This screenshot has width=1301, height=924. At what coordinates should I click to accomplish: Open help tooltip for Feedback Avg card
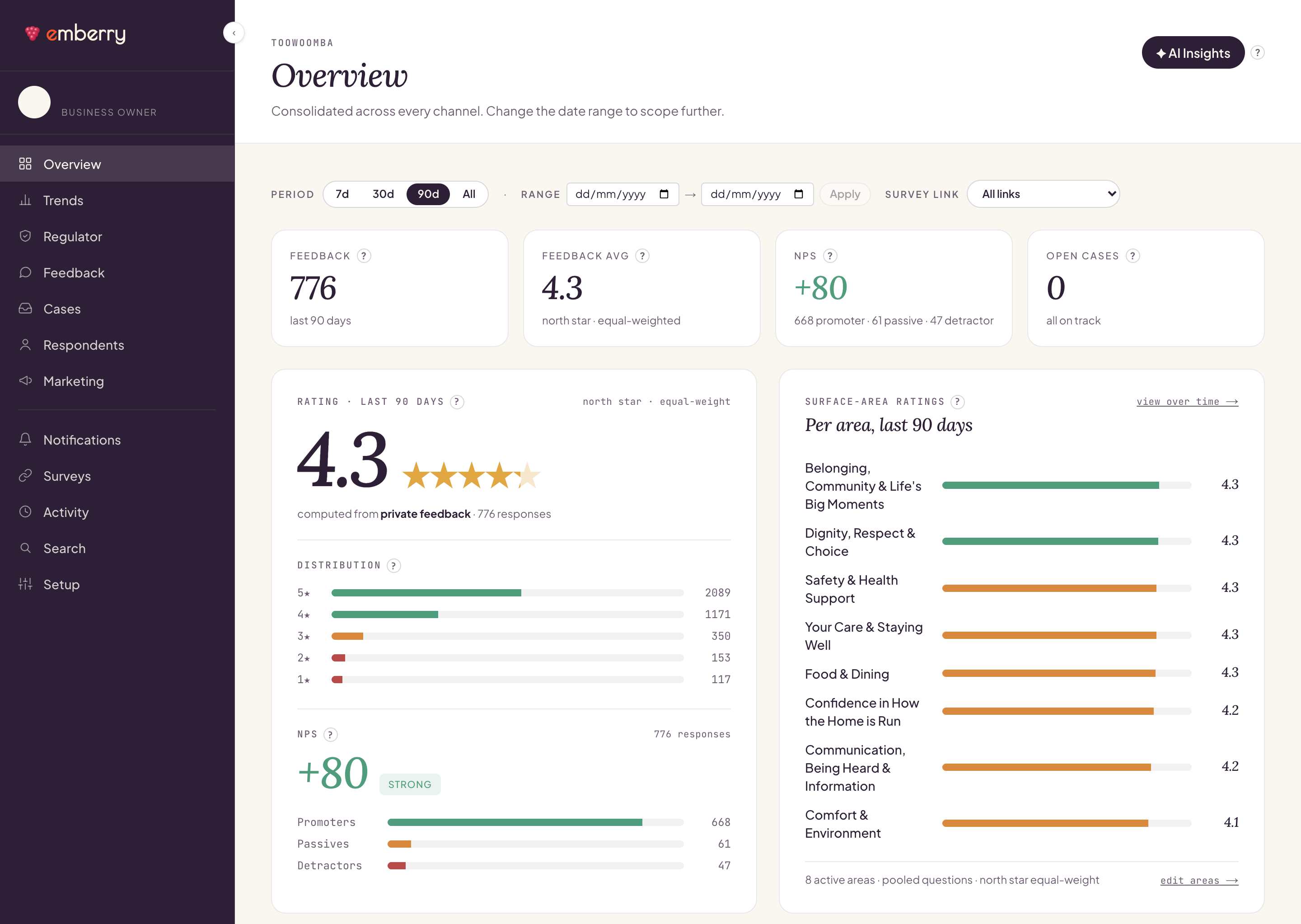tap(642, 256)
